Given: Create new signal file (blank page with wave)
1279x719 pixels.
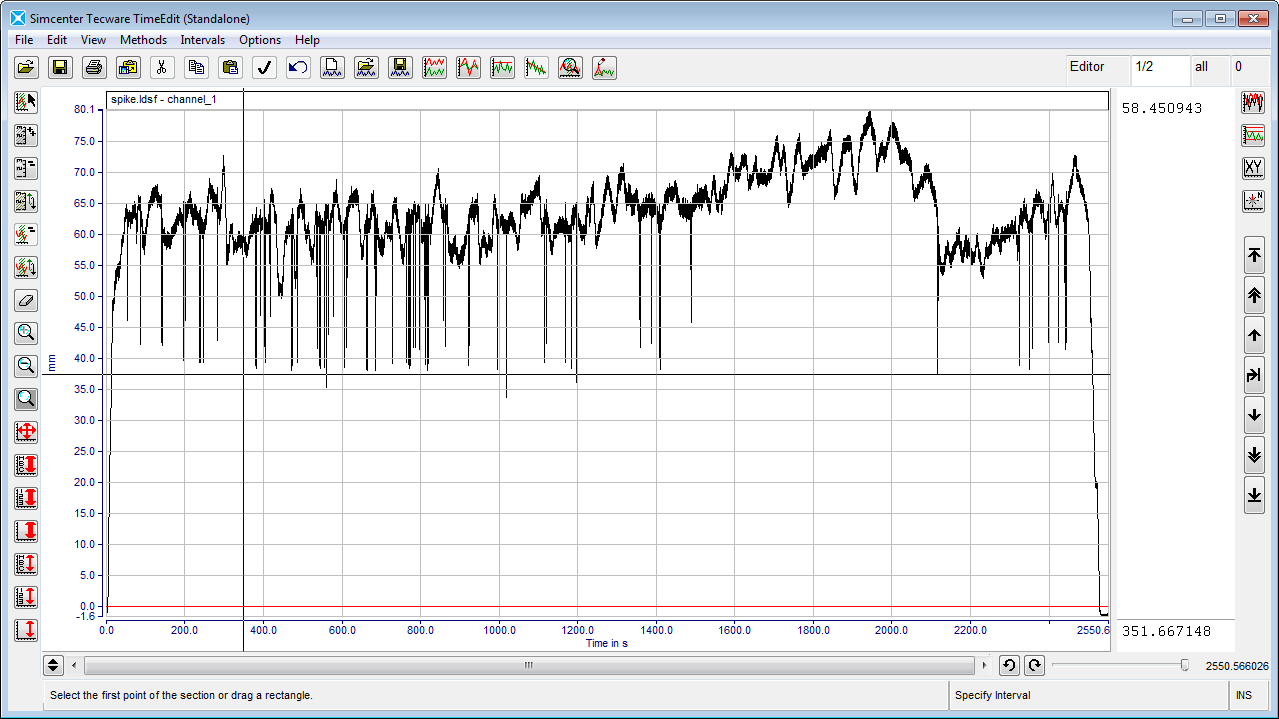Looking at the screenshot, I should [x=332, y=67].
